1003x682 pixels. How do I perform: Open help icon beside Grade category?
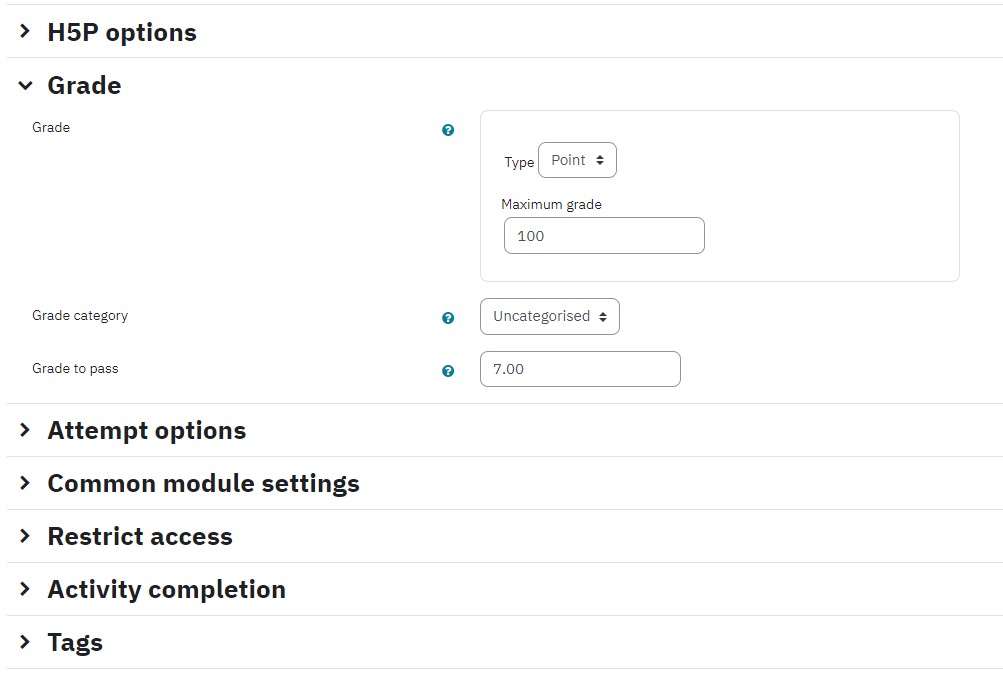[448, 318]
